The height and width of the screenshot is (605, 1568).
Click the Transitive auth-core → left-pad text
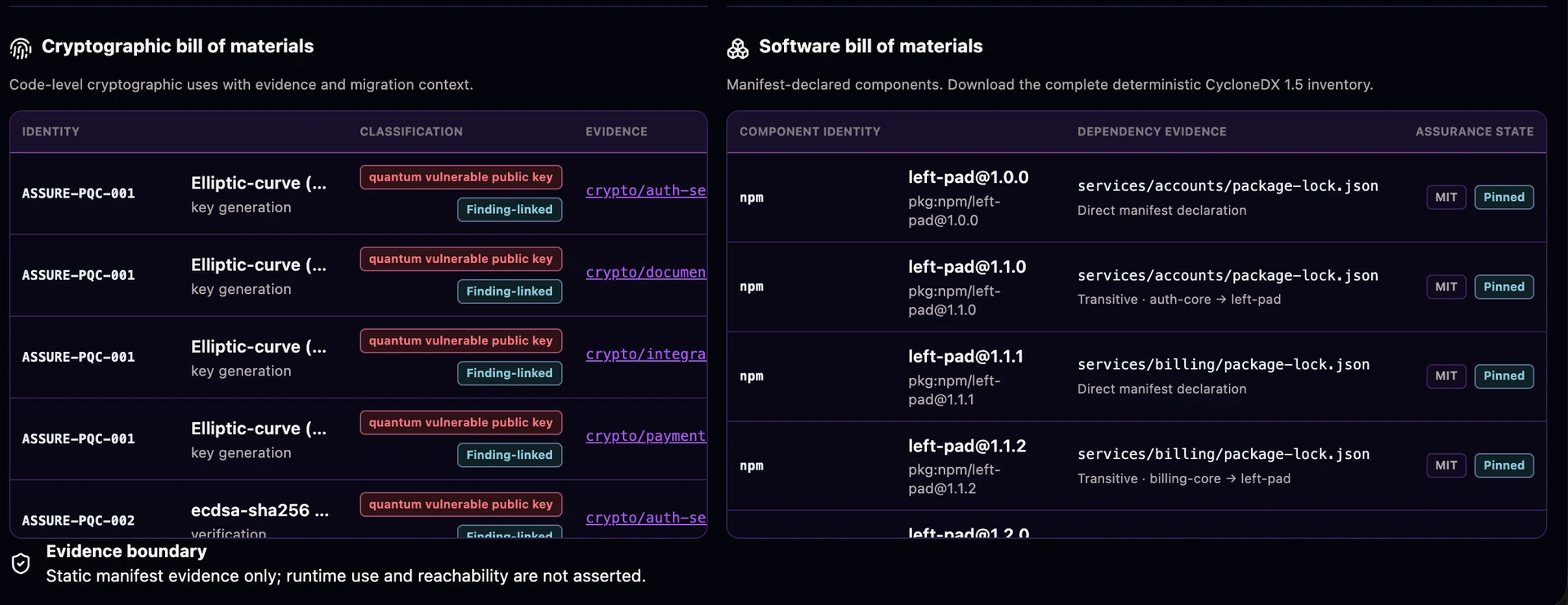[x=1178, y=300]
